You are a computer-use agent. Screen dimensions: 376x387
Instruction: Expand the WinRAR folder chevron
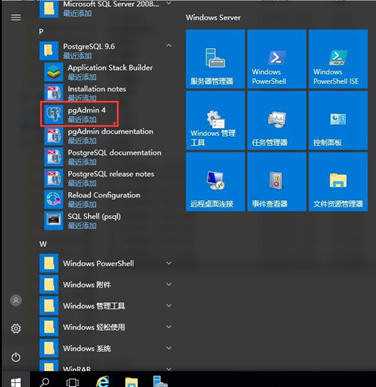[169, 369]
